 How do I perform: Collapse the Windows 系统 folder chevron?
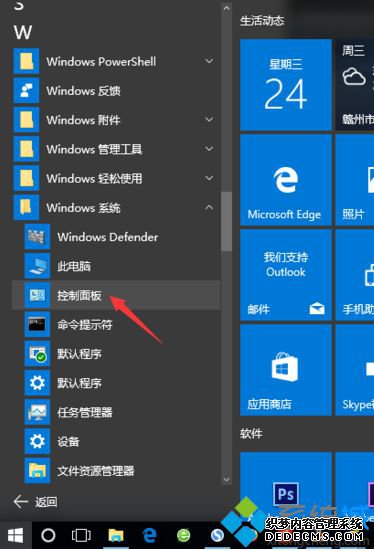click(x=209, y=207)
